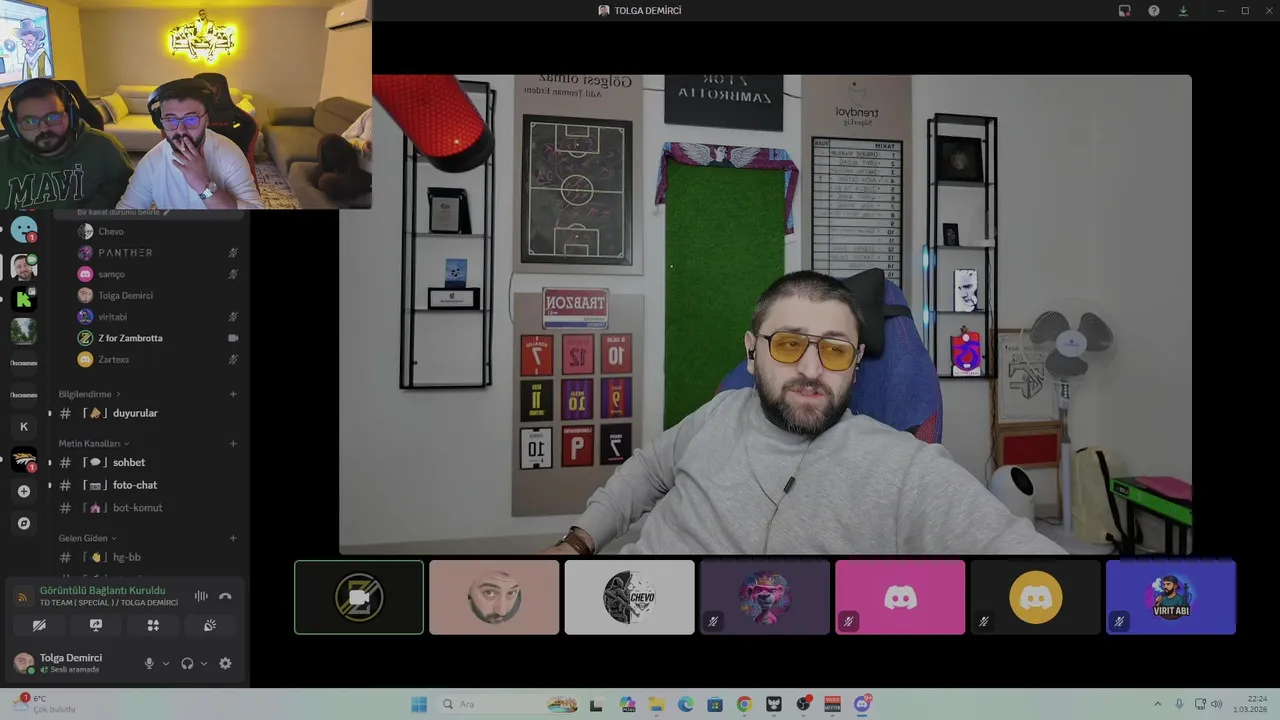The image size is (1280, 720).
Task: Select samço in voice member list
Action: click(157, 274)
